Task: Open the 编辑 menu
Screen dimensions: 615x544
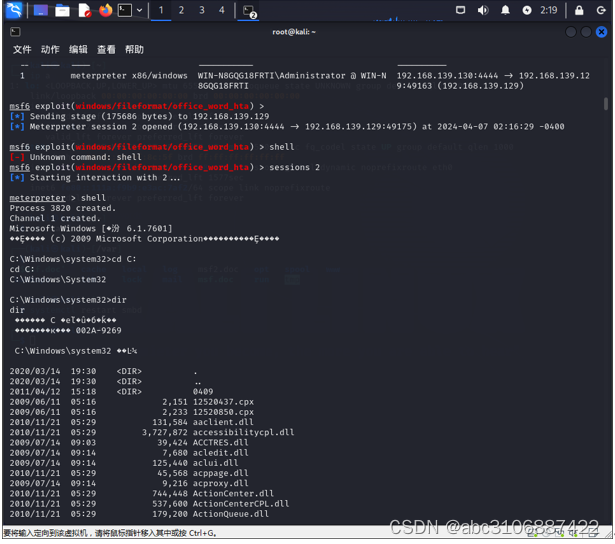Action: (x=78, y=49)
